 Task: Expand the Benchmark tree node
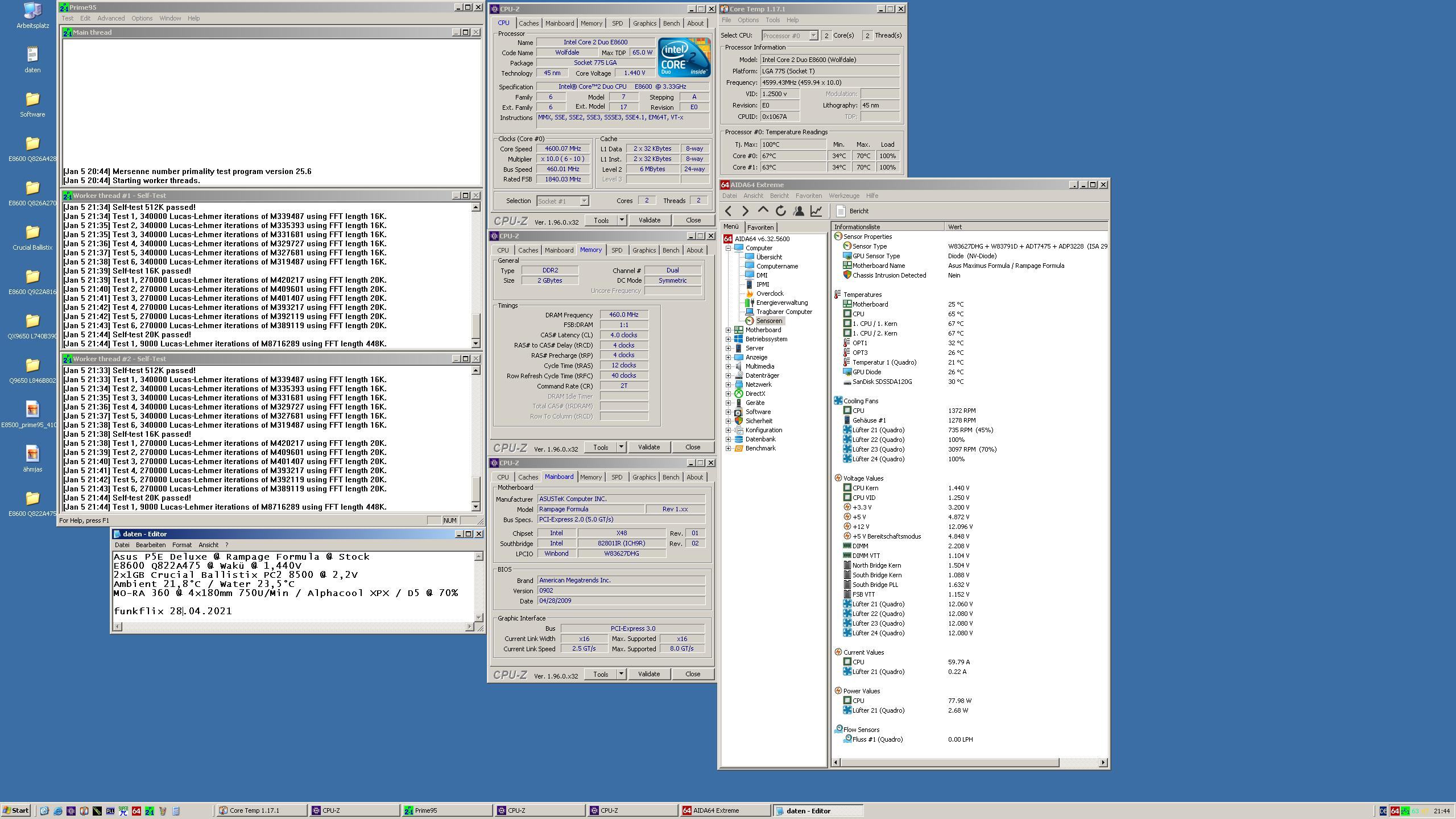click(728, 448)
